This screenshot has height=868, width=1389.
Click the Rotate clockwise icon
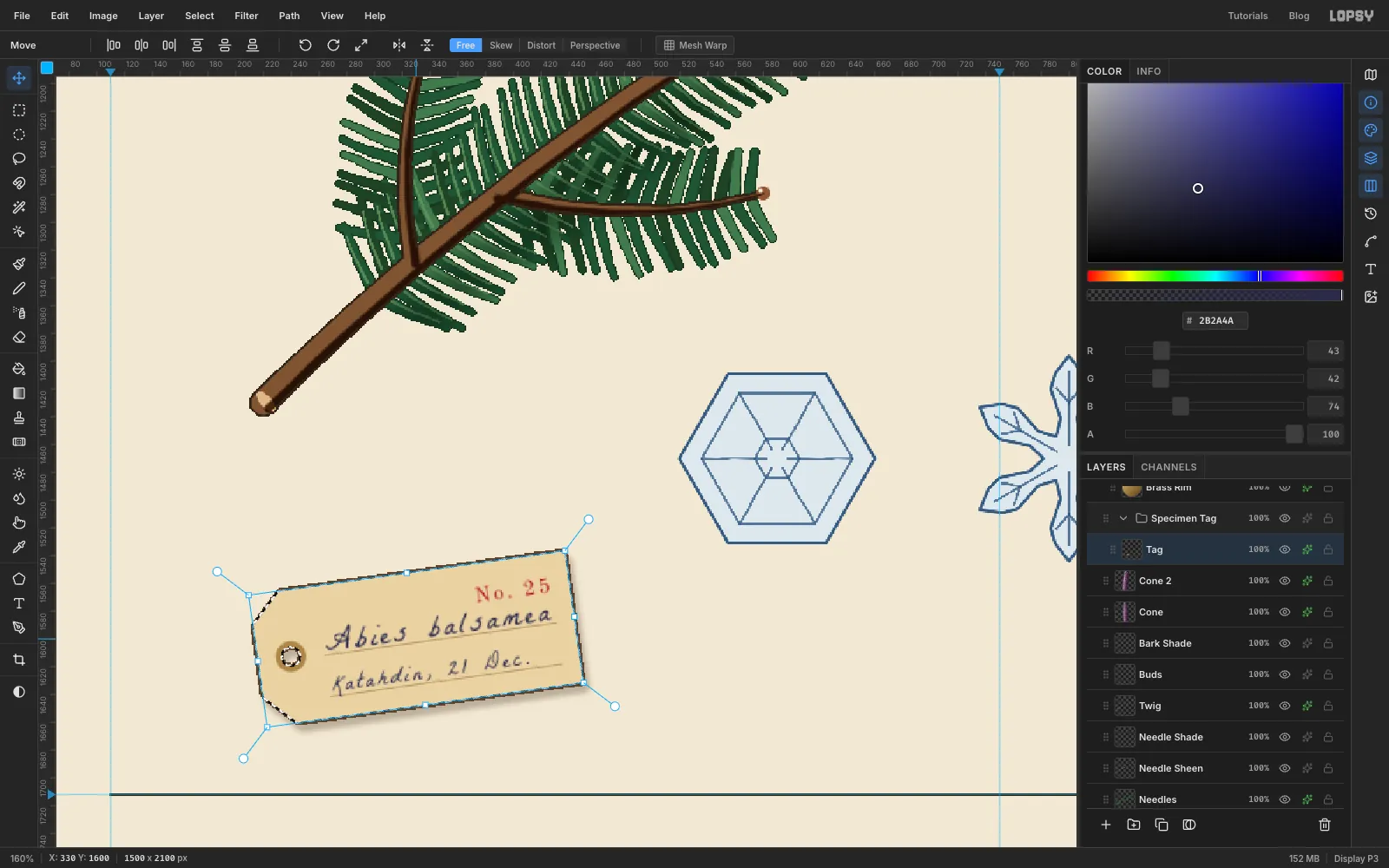333,45
